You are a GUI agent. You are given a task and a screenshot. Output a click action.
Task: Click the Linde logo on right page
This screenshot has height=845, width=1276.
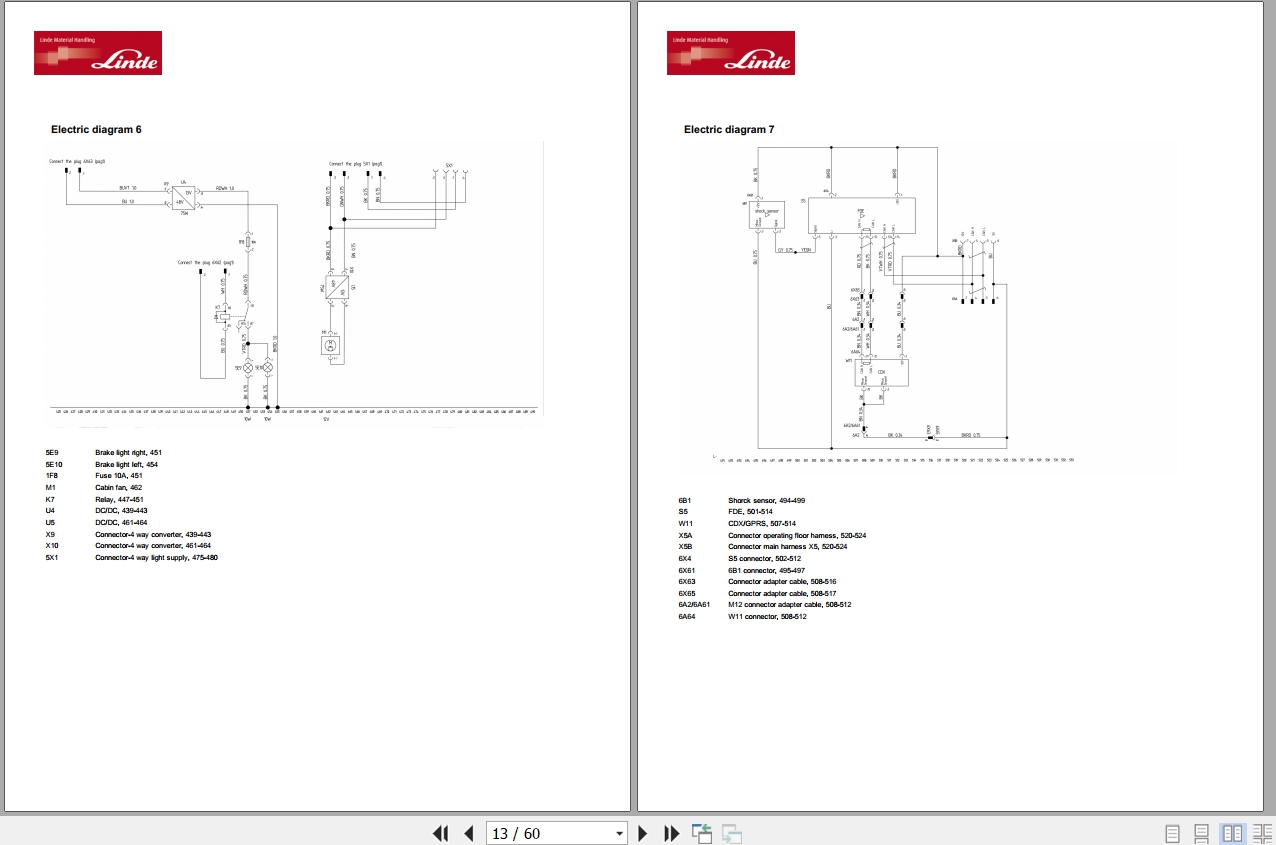(731, 53)
